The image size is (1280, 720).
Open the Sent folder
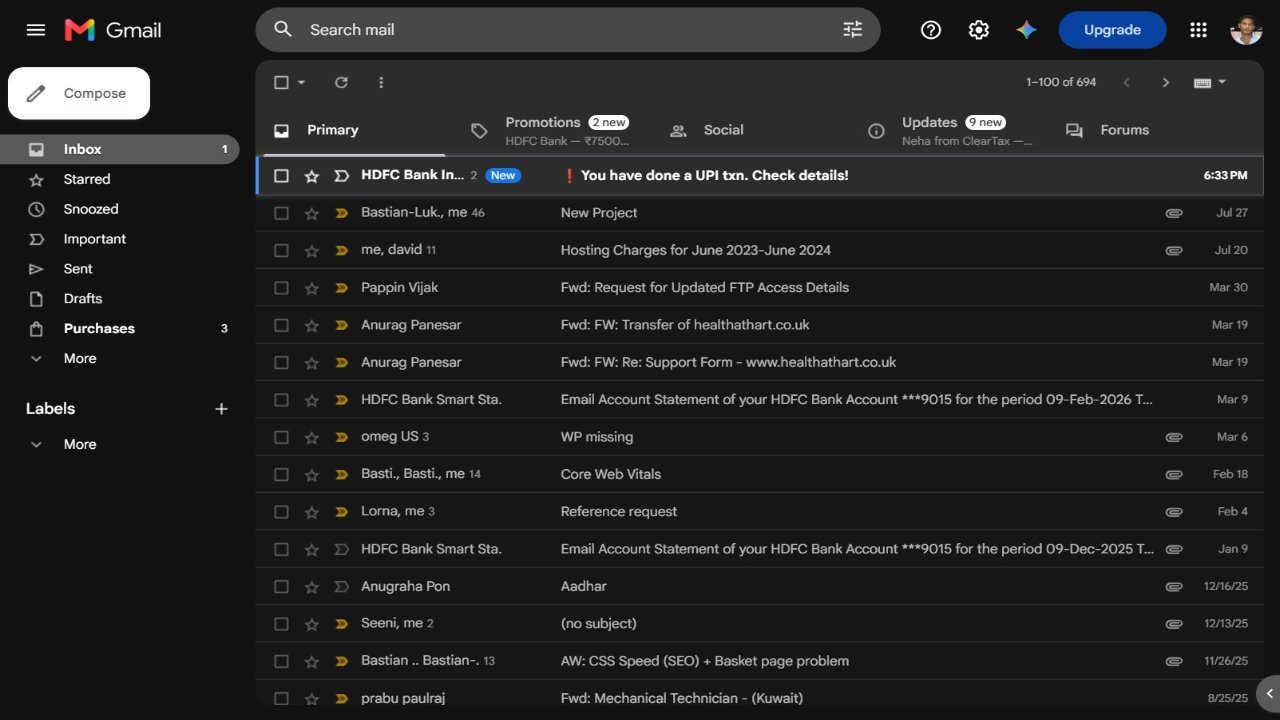(x=120, y=269)
